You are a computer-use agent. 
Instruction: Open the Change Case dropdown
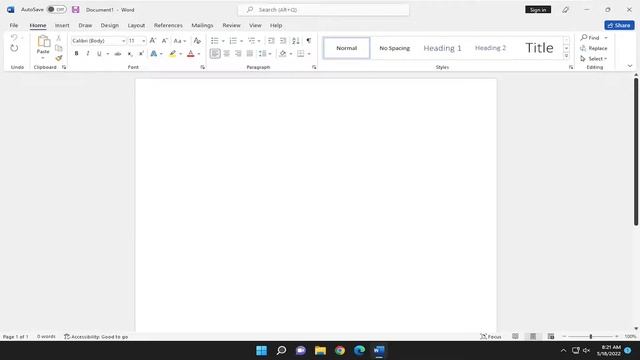pos(180,41)
